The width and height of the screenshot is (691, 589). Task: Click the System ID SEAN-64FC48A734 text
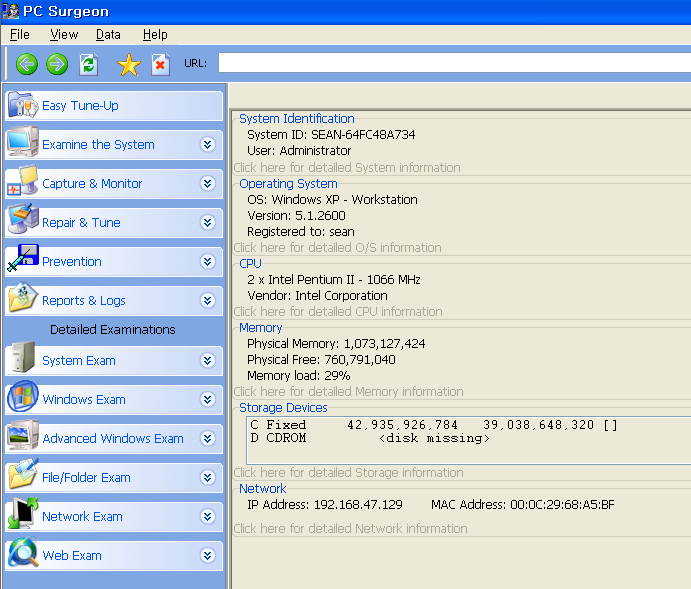[331, 134]
